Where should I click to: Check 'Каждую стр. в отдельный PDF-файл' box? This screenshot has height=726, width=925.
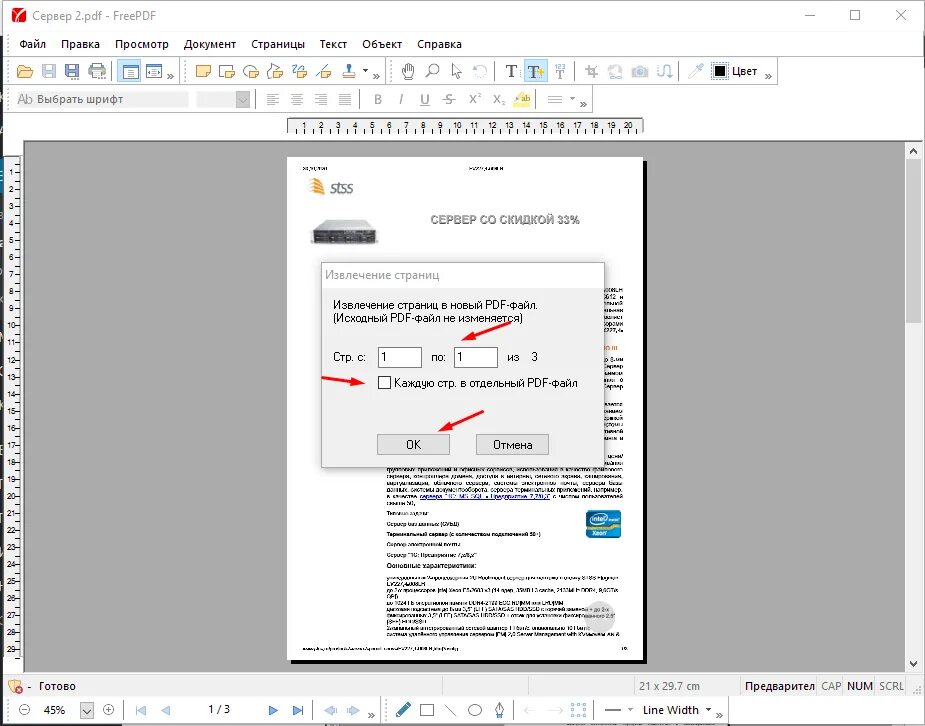(384, 383)
